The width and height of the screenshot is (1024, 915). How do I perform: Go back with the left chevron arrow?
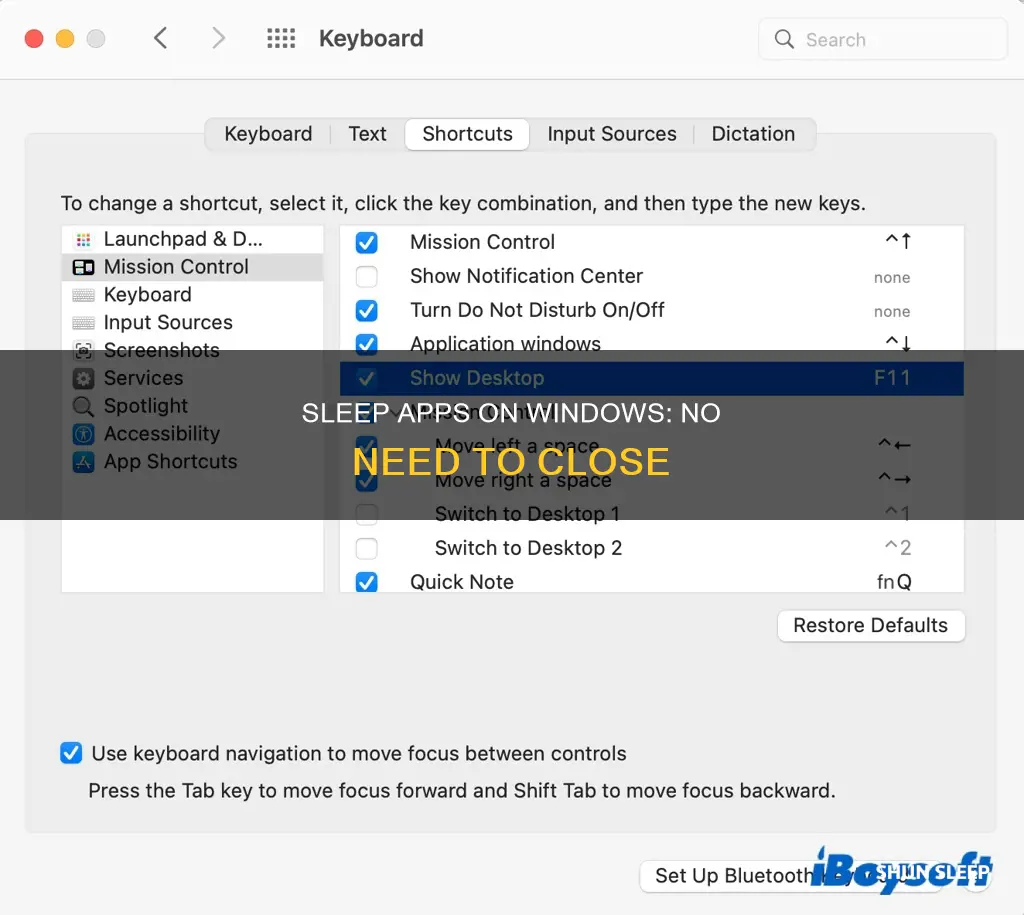pos(161,39)
